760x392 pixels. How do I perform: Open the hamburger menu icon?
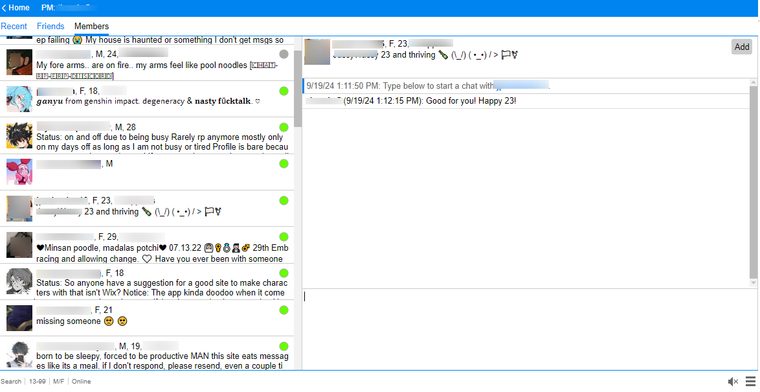751,382
